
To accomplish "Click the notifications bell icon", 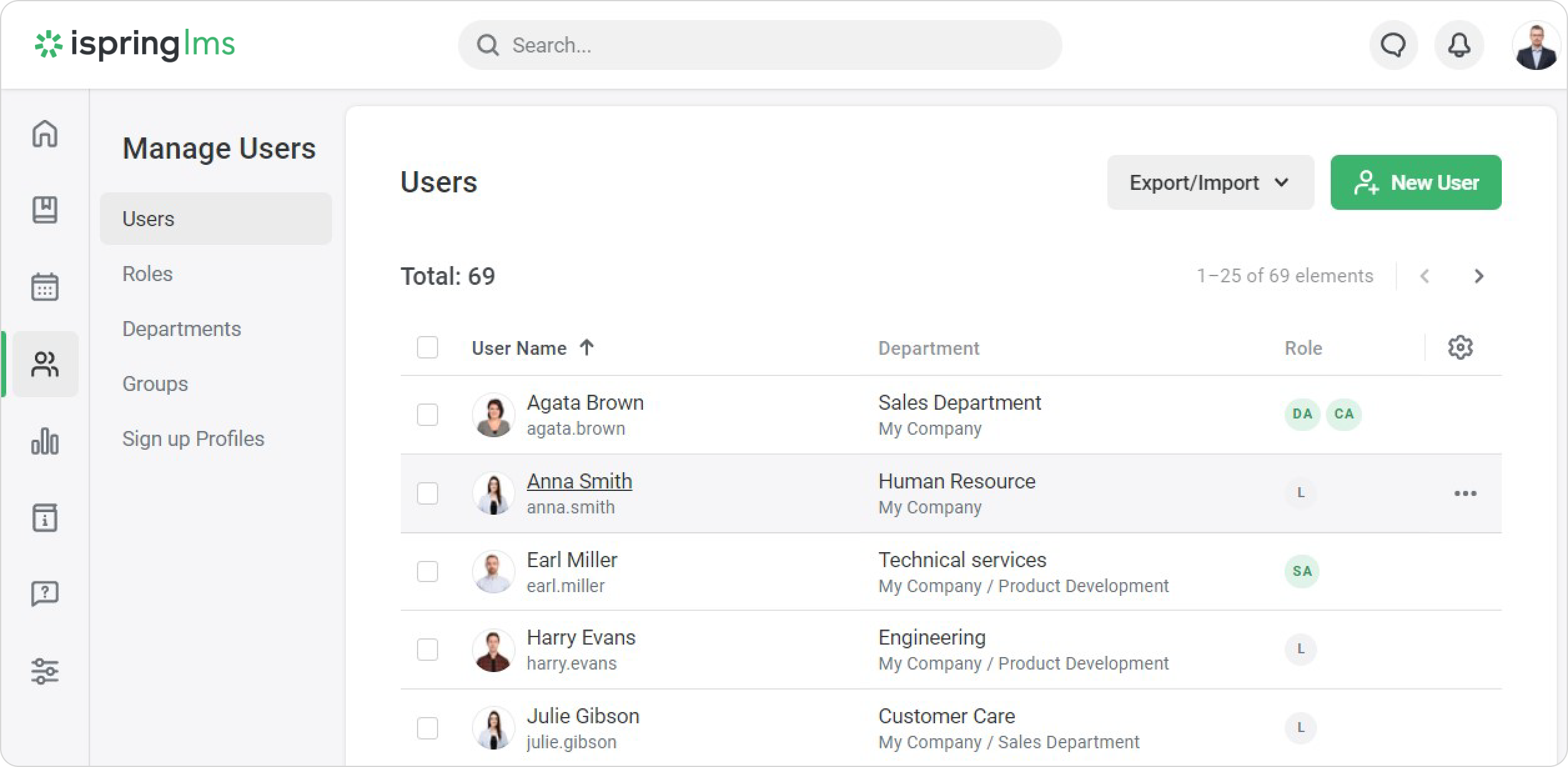I will coord(1459,46).
